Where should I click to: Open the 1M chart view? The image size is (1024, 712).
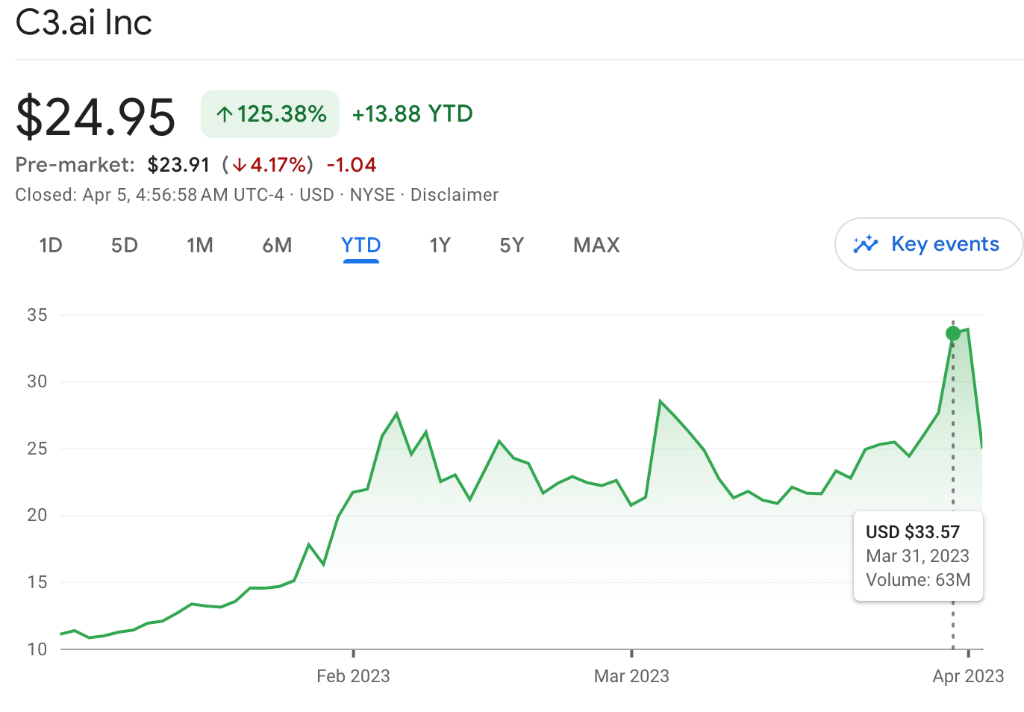click(199, 245)
